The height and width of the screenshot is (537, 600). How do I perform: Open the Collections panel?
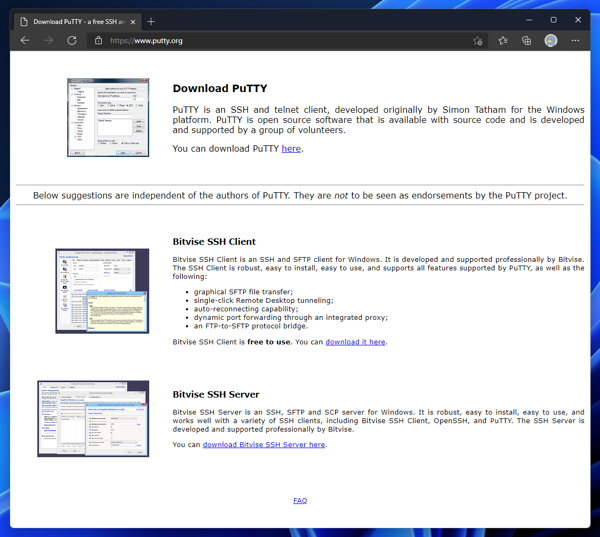point(527,41)
